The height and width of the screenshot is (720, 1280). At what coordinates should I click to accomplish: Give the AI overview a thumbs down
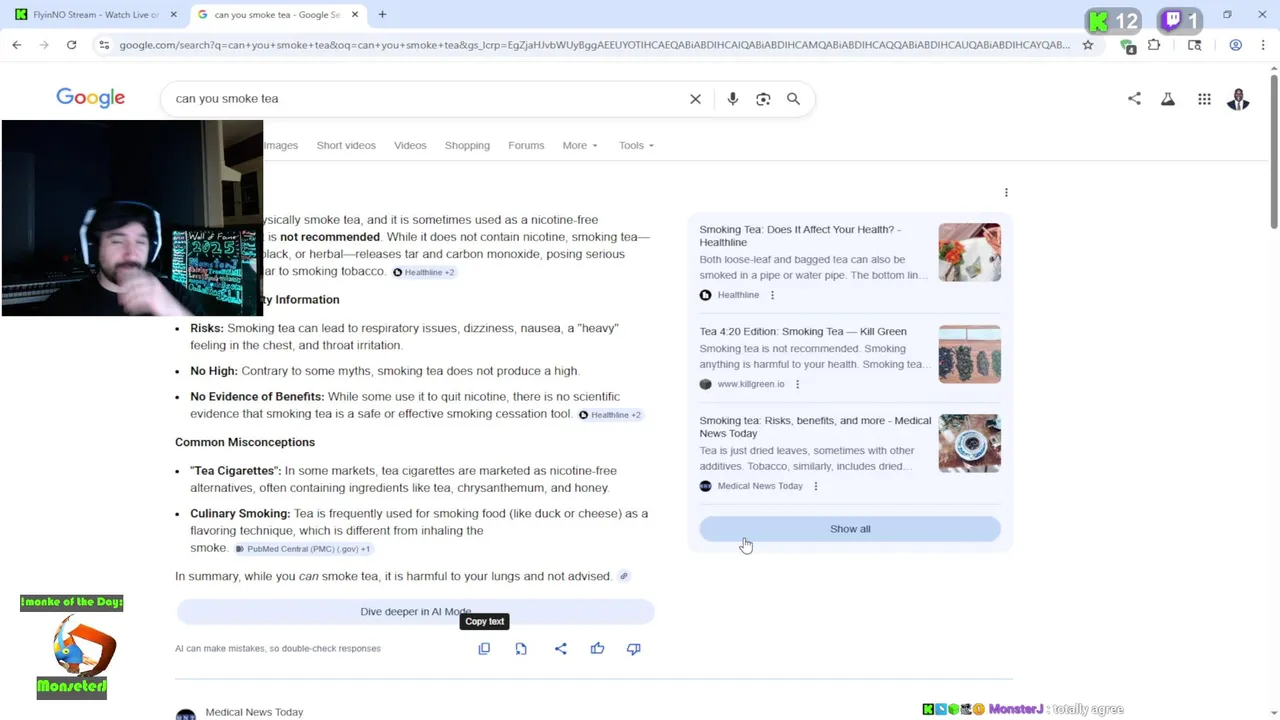[633, 649]
